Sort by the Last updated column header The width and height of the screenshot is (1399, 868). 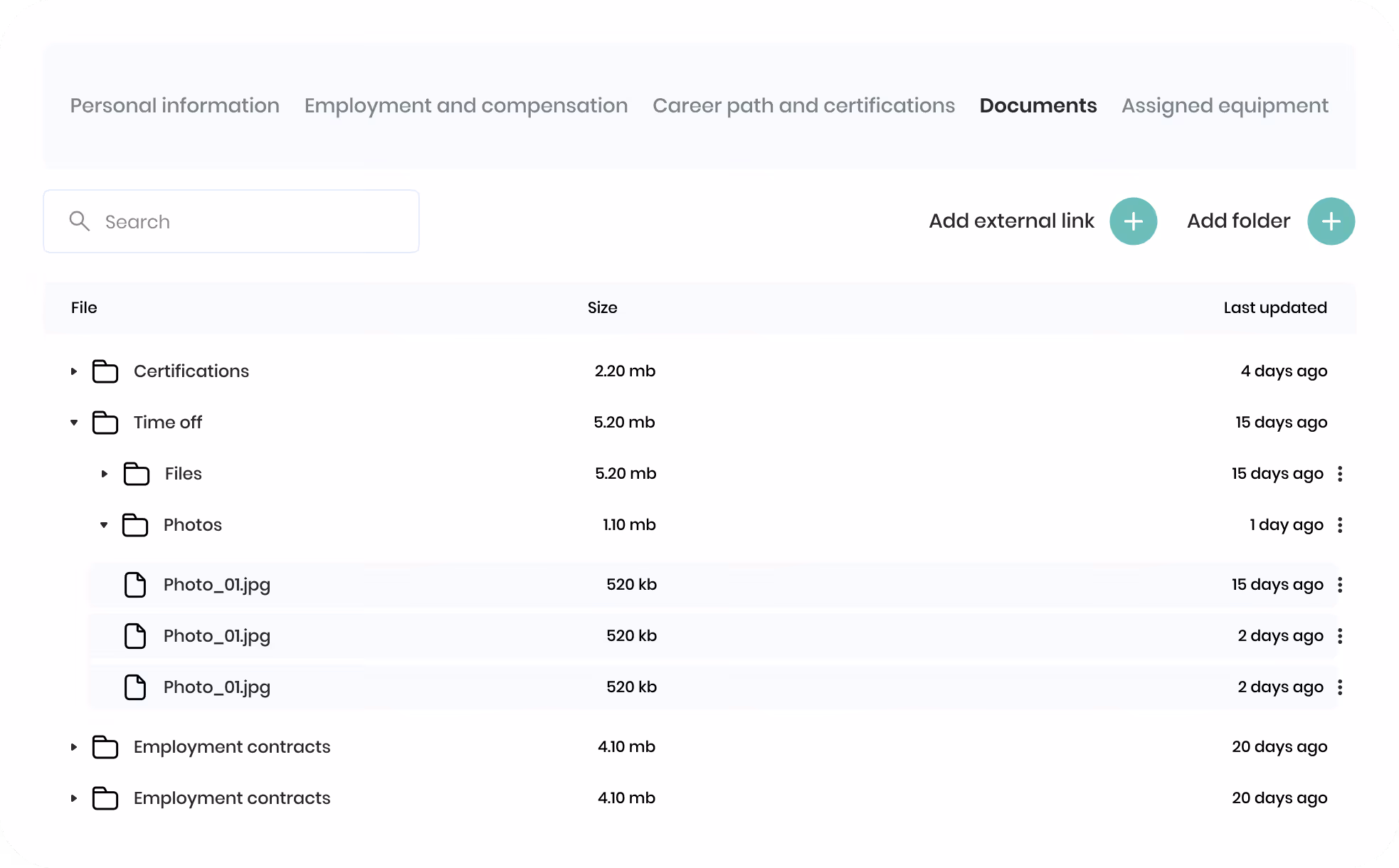(x=1275, y=307)
